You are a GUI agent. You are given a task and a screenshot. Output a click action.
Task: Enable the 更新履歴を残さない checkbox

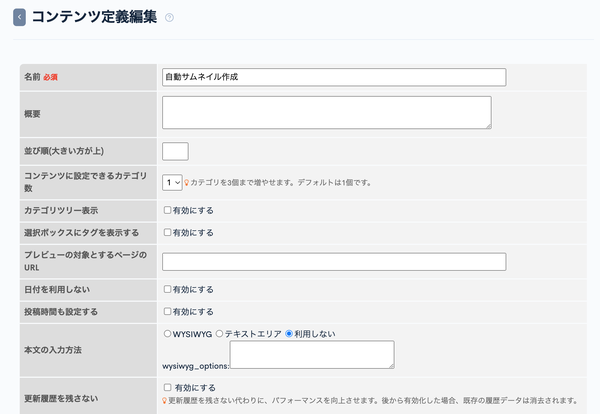(167, 387)
